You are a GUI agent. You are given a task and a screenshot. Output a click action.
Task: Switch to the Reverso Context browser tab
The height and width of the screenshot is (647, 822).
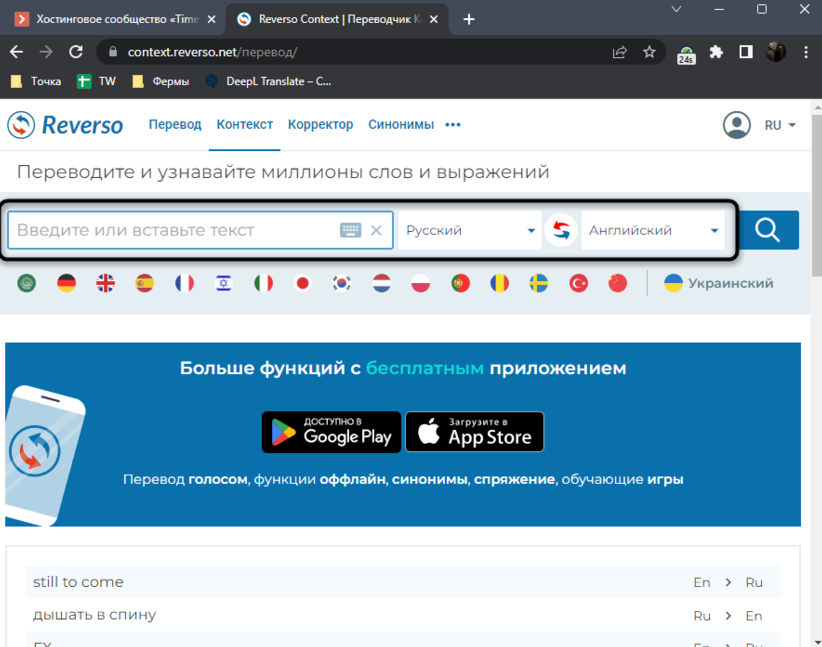point(338,19)
